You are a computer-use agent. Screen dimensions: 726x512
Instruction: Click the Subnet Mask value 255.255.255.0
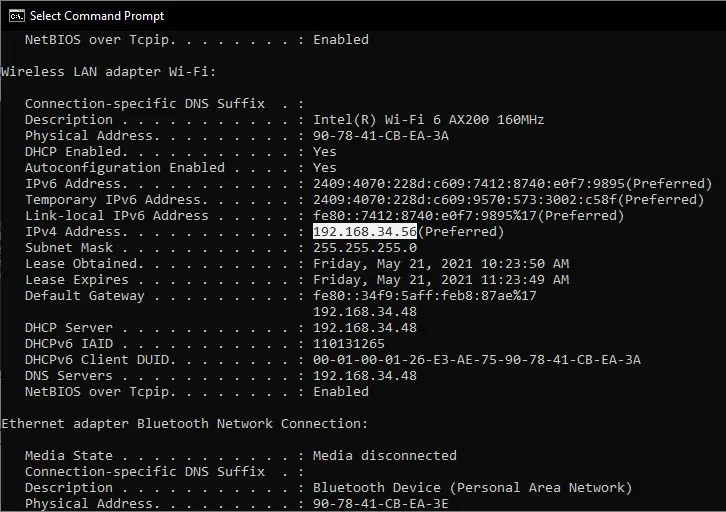[365, 248]
